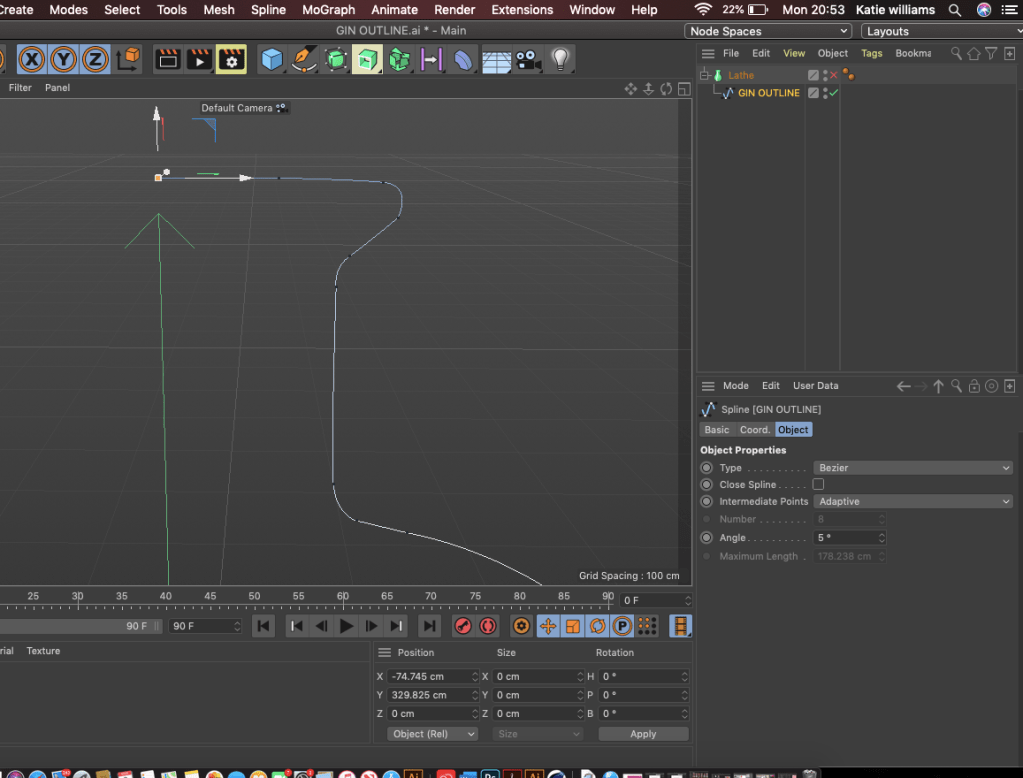This screenshot has width=1023, height=778.
Task: Enable the Close Spline checkbox
Action: pos(818,484)
